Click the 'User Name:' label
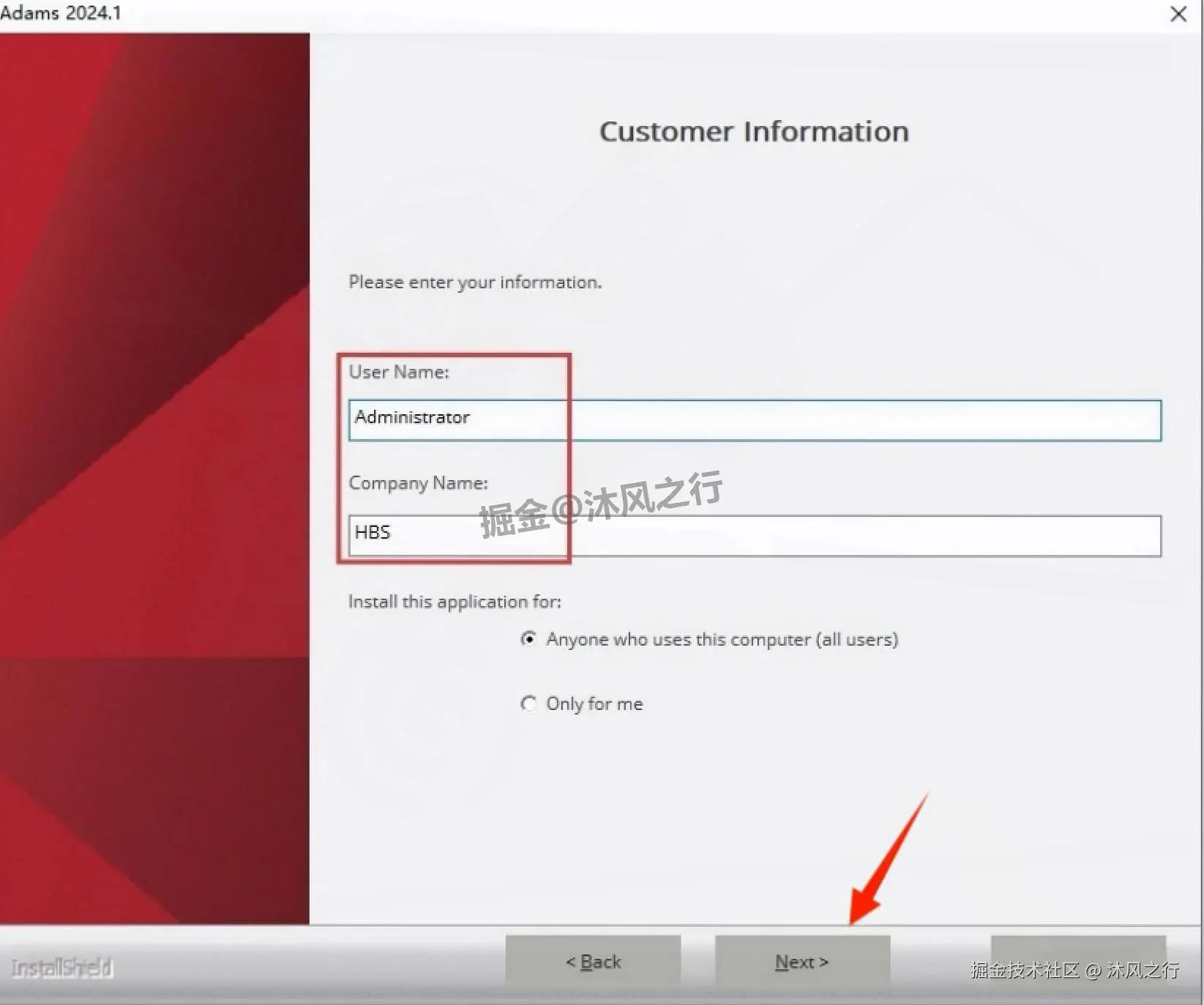 399,372
